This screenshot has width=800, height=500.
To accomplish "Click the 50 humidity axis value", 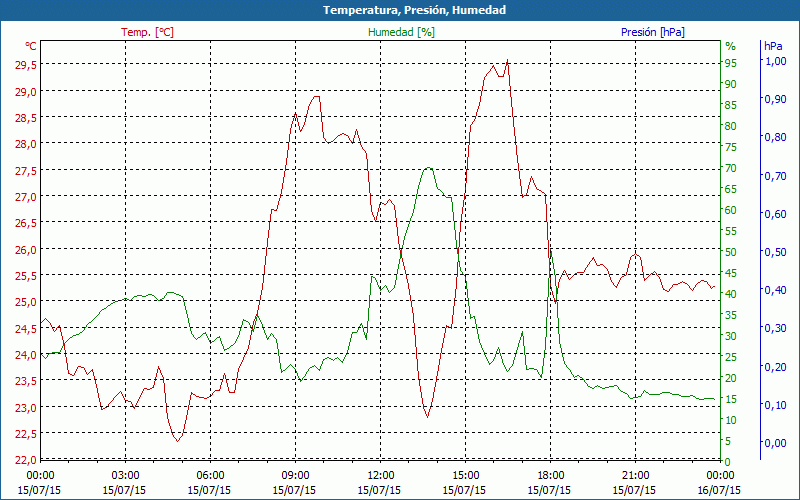I will tap(731, 252).
